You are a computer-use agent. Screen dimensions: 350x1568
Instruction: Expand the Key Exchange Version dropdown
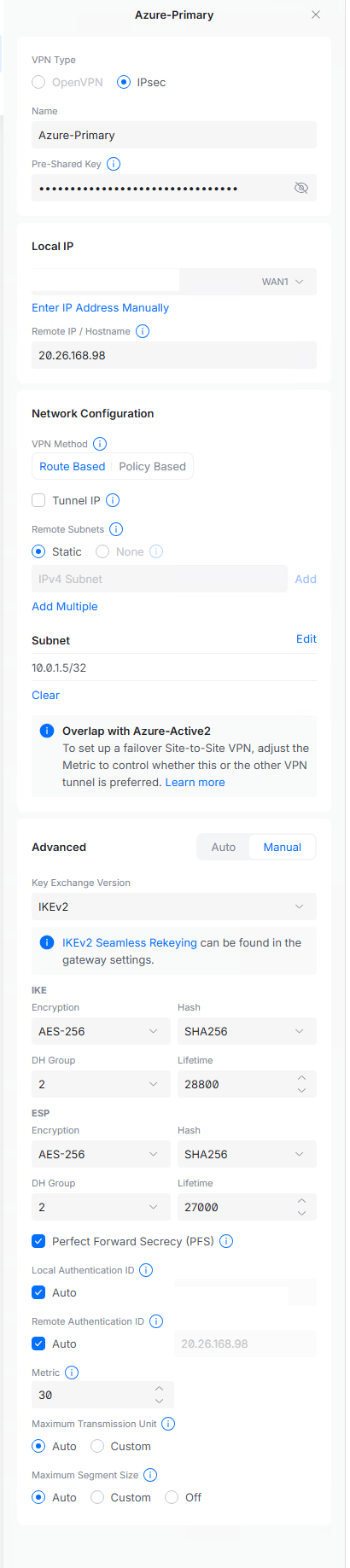174,906
